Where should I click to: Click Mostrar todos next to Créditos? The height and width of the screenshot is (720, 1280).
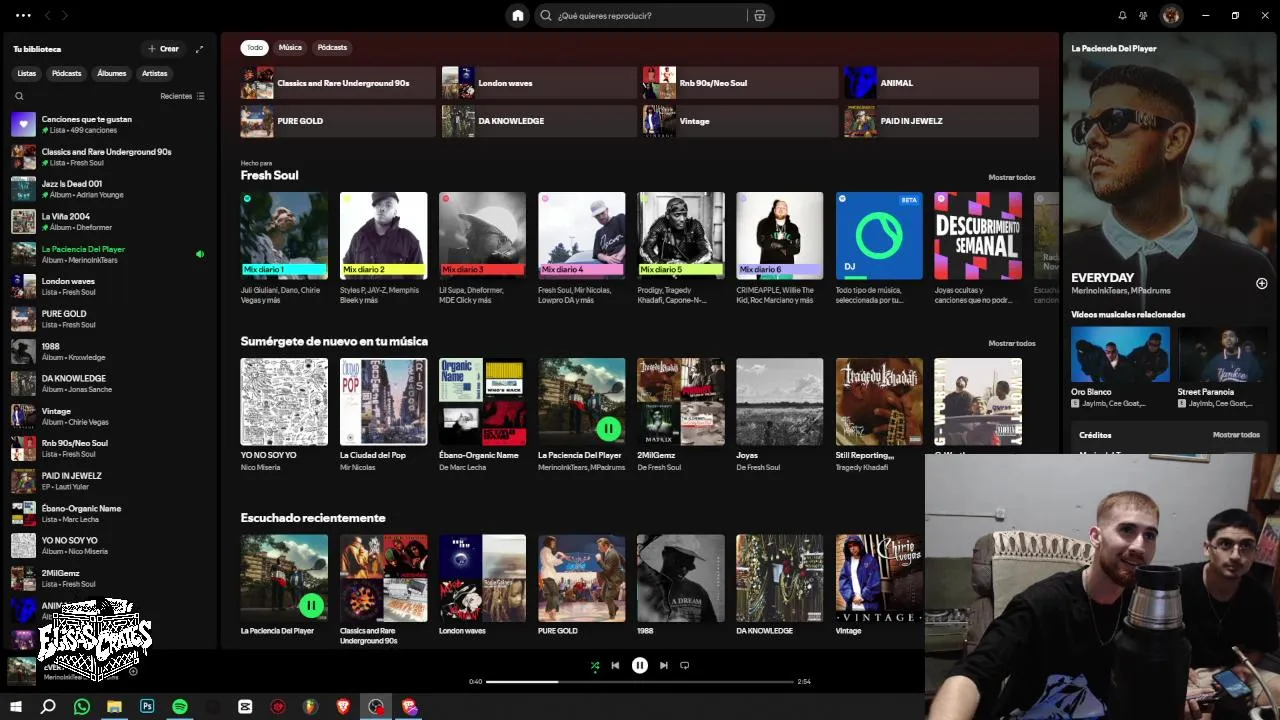pos(1236,435)
